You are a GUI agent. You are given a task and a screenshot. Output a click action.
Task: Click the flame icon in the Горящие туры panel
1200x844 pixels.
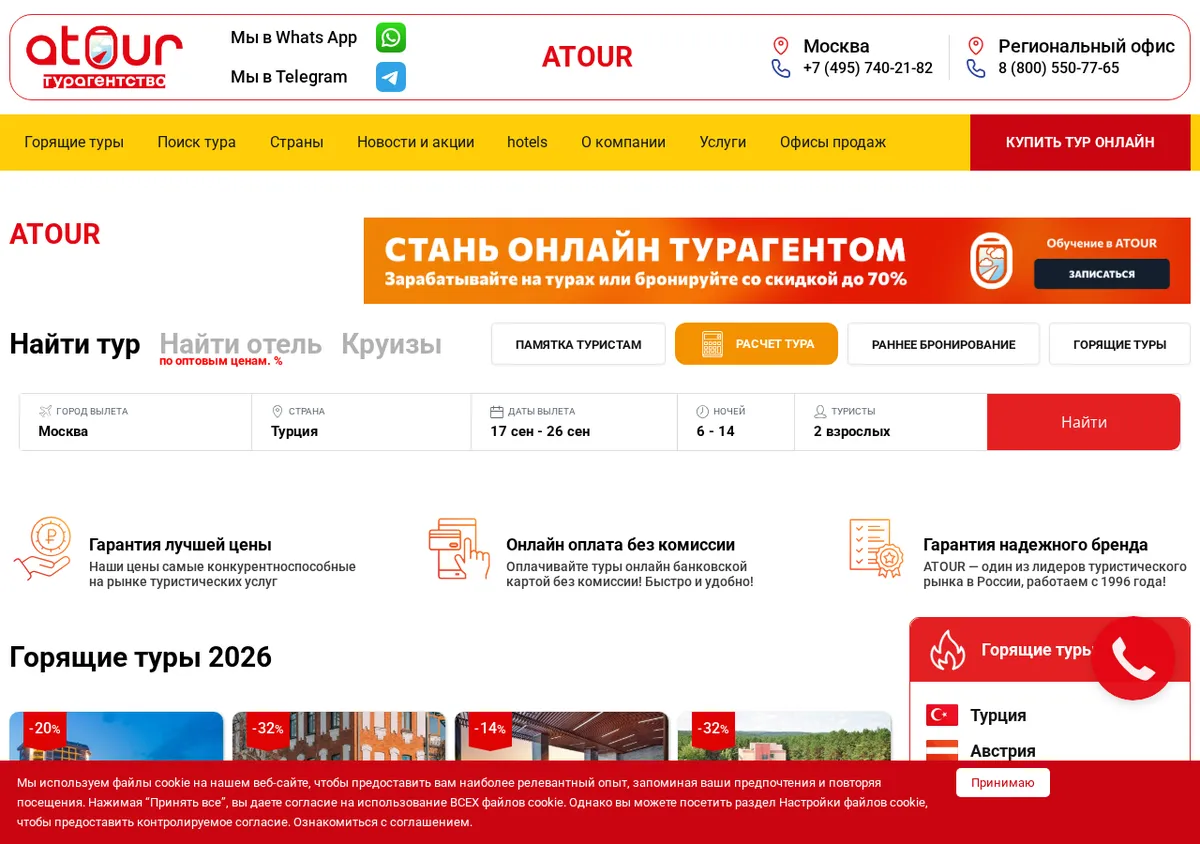point(948,650)
